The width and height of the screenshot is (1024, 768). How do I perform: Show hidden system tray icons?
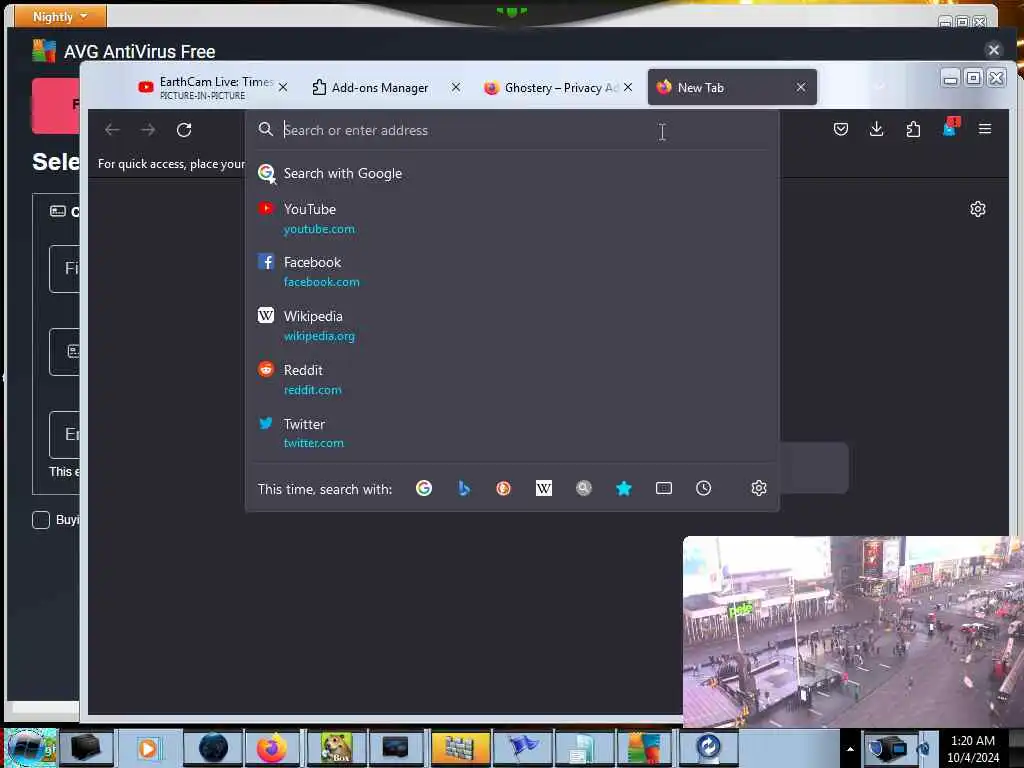point(850,749)
